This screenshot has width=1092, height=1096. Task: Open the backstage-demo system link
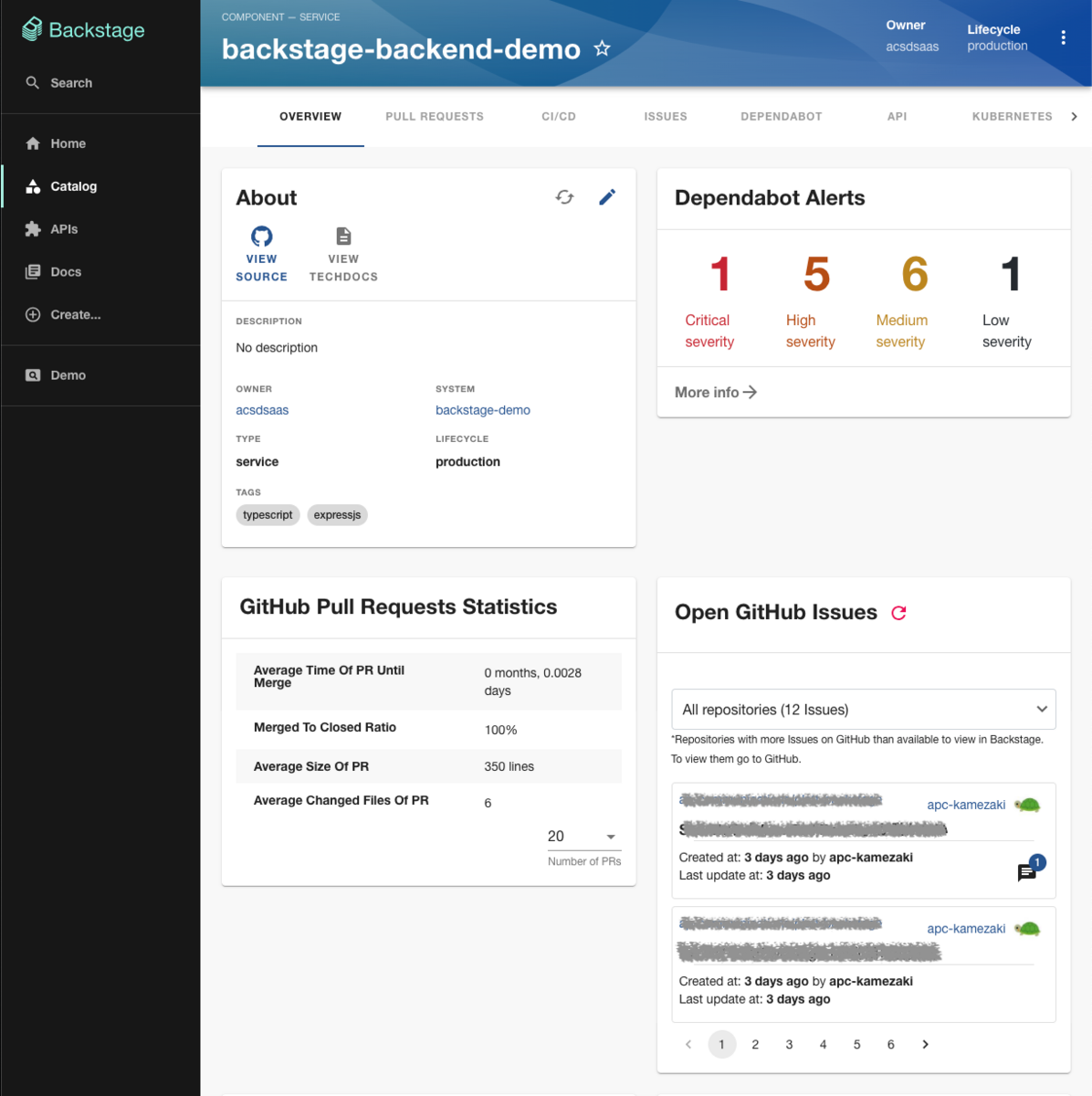pos(482,410)
